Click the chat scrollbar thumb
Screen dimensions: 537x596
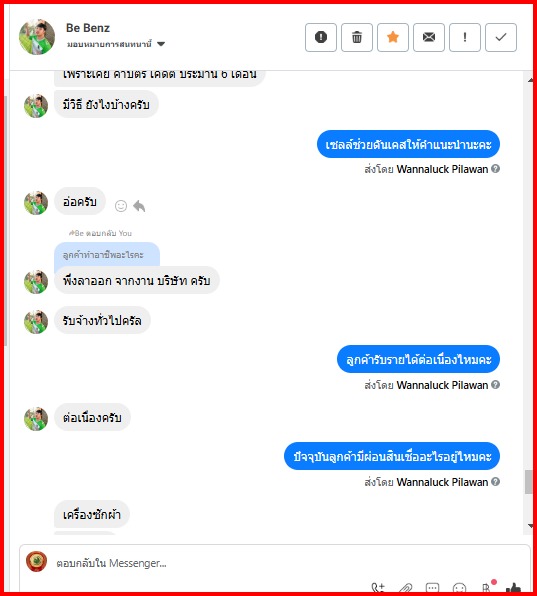coord(529,482)
